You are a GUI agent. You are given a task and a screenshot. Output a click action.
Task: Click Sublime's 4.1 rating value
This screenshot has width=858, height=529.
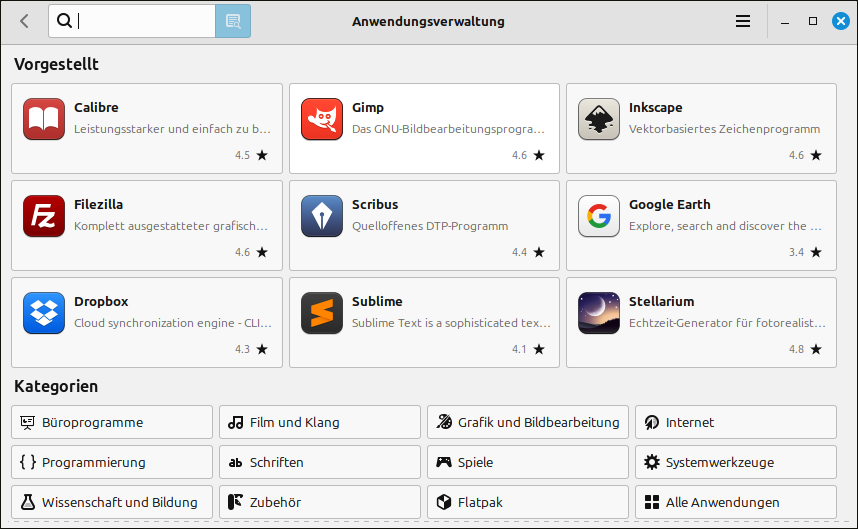519,349
